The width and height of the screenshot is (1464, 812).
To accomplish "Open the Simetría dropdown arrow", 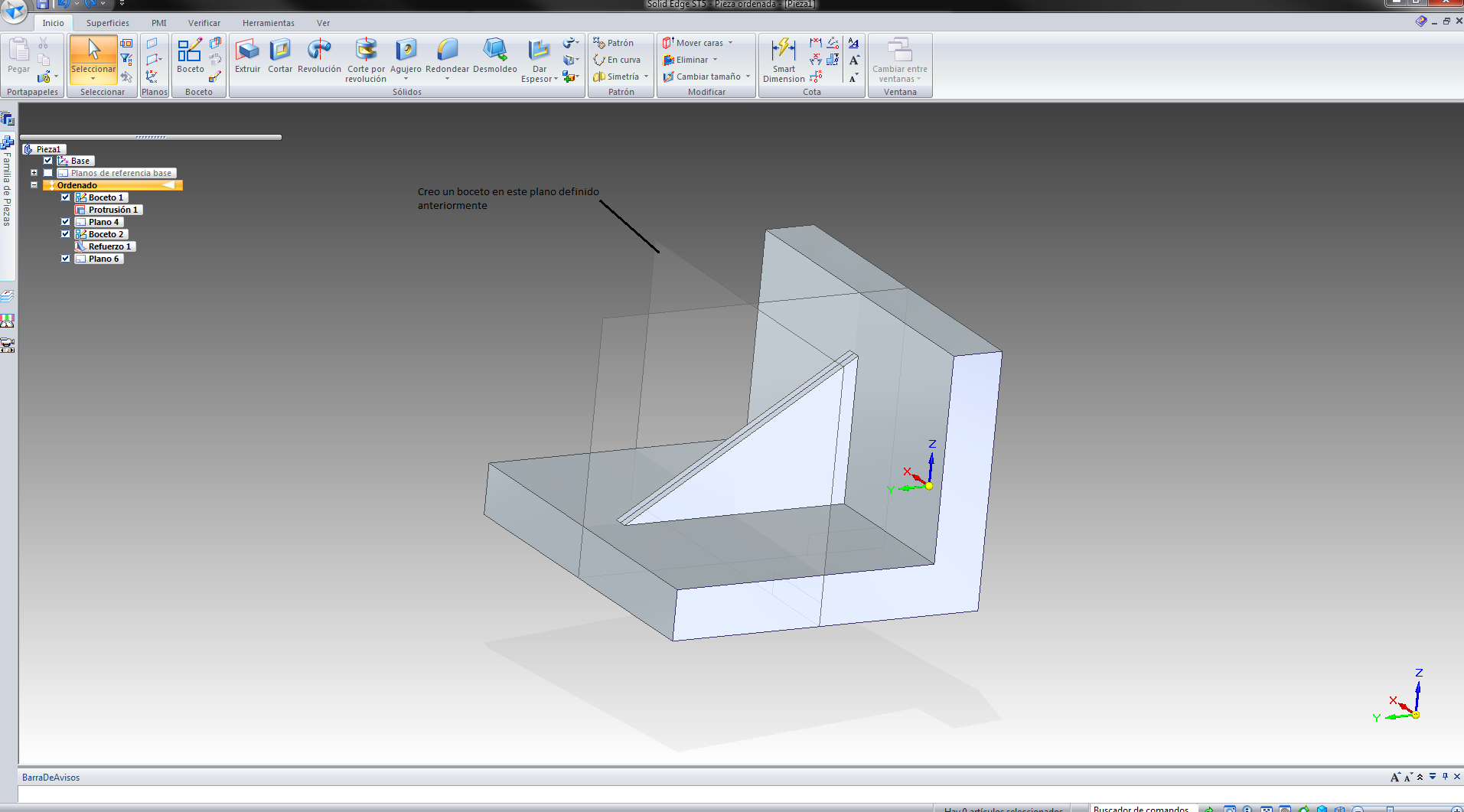I will point(647,77).
